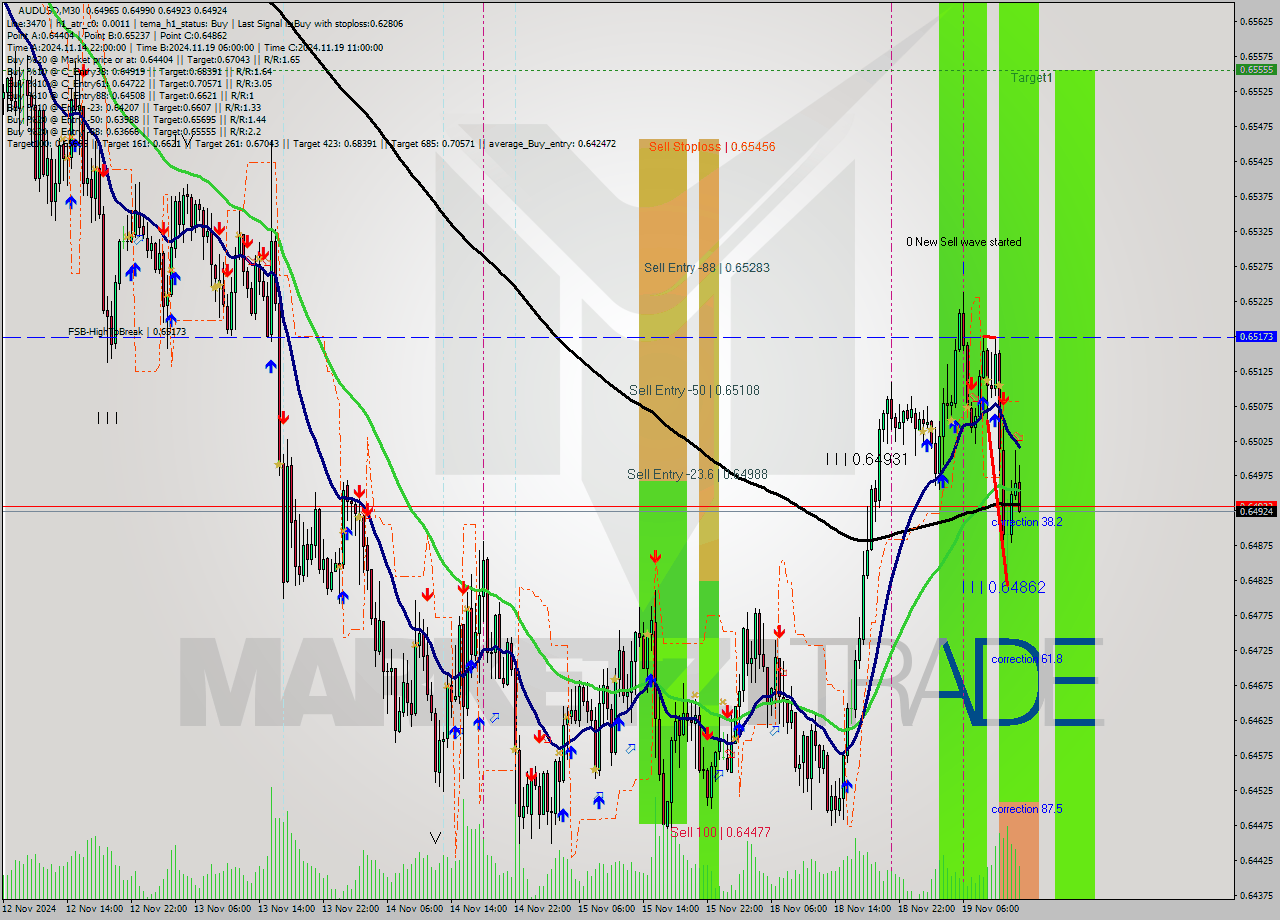This screenshot has width=1280, height=920.
Task: Select the 0.64875 price axis label
Action: (1256, 546)
